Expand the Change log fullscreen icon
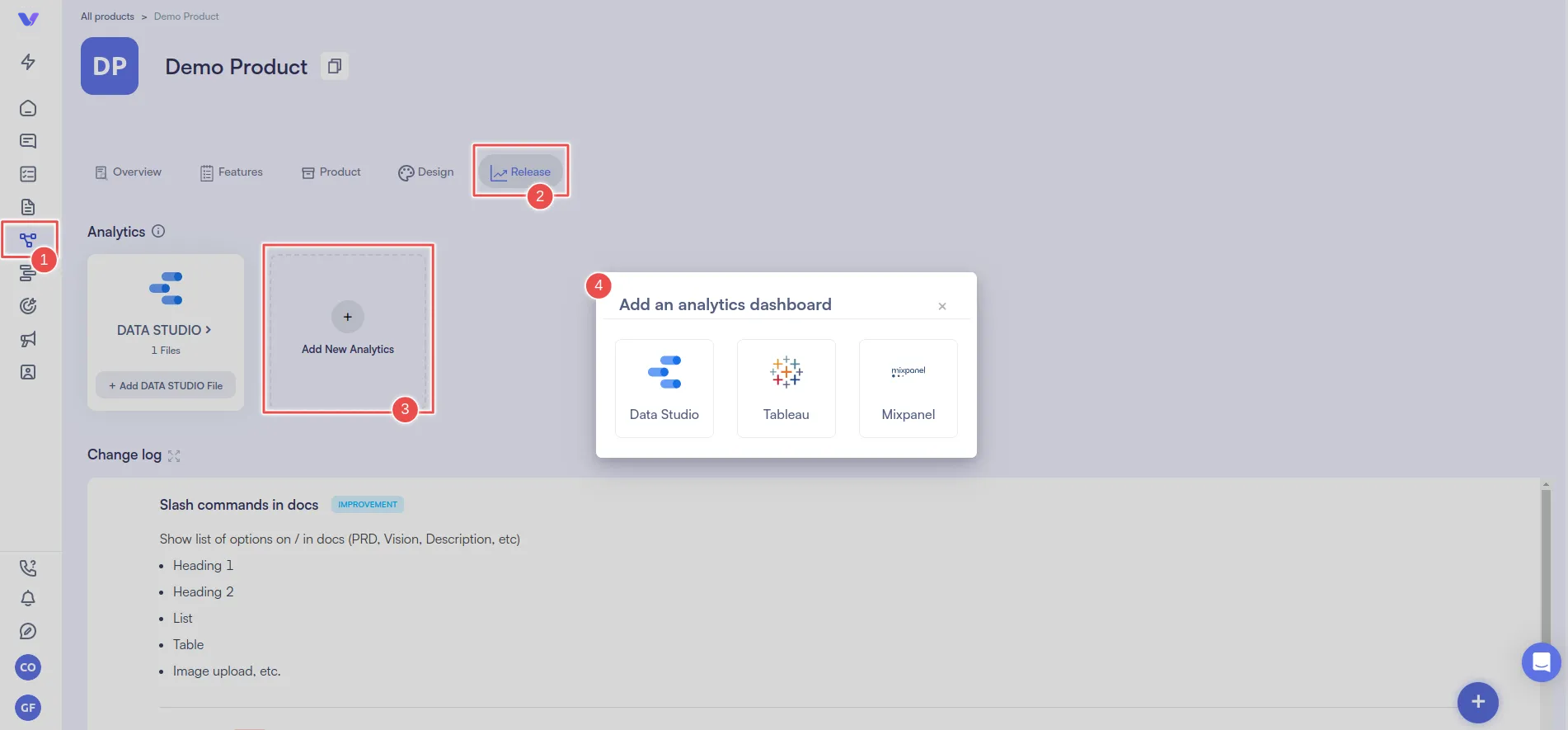 coord(174,456)
